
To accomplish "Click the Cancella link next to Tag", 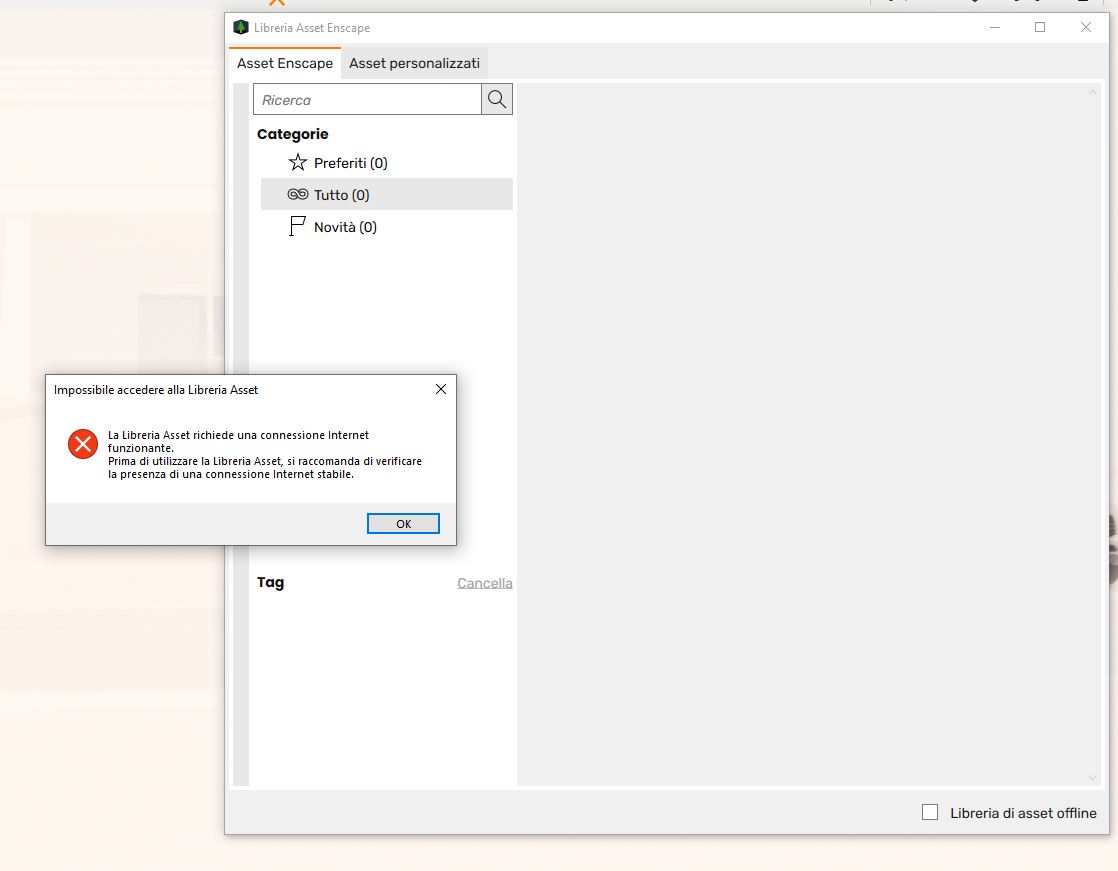I will [x=485, y=583].
